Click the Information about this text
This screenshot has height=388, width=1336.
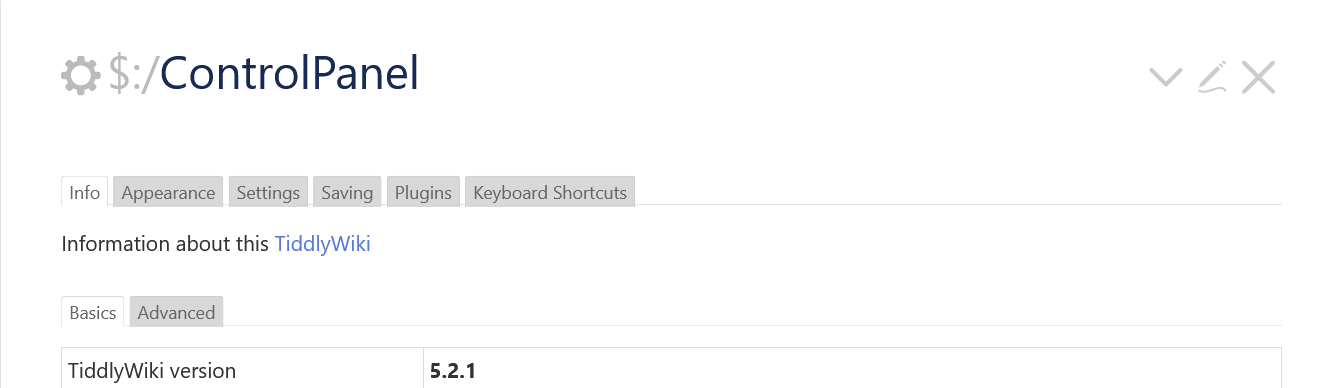tap(165, 244)
